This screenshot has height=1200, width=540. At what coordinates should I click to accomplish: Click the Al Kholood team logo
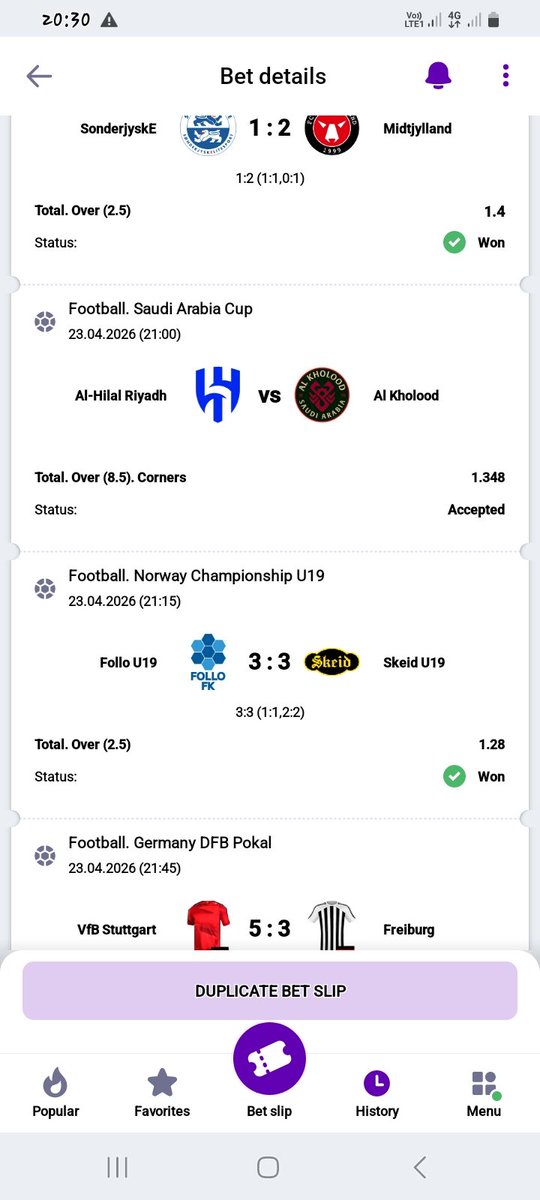(322, 395)
